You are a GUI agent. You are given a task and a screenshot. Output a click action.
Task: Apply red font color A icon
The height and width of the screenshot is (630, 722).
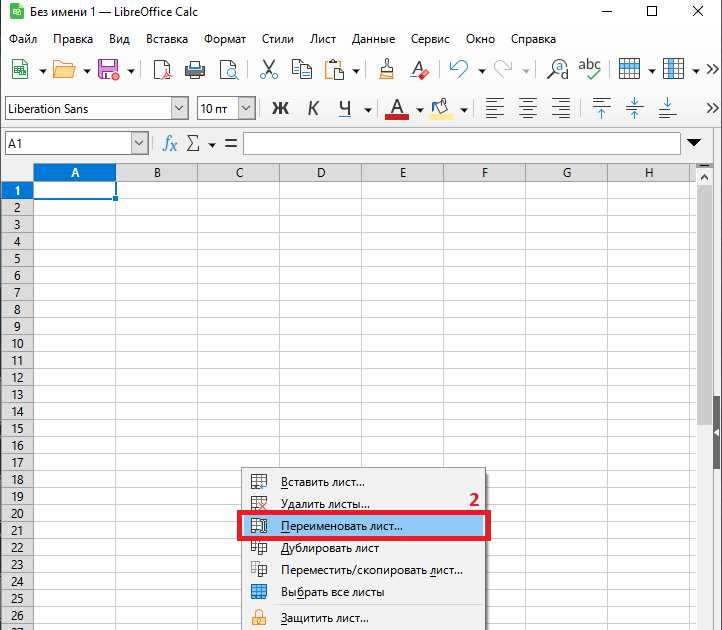396,109
